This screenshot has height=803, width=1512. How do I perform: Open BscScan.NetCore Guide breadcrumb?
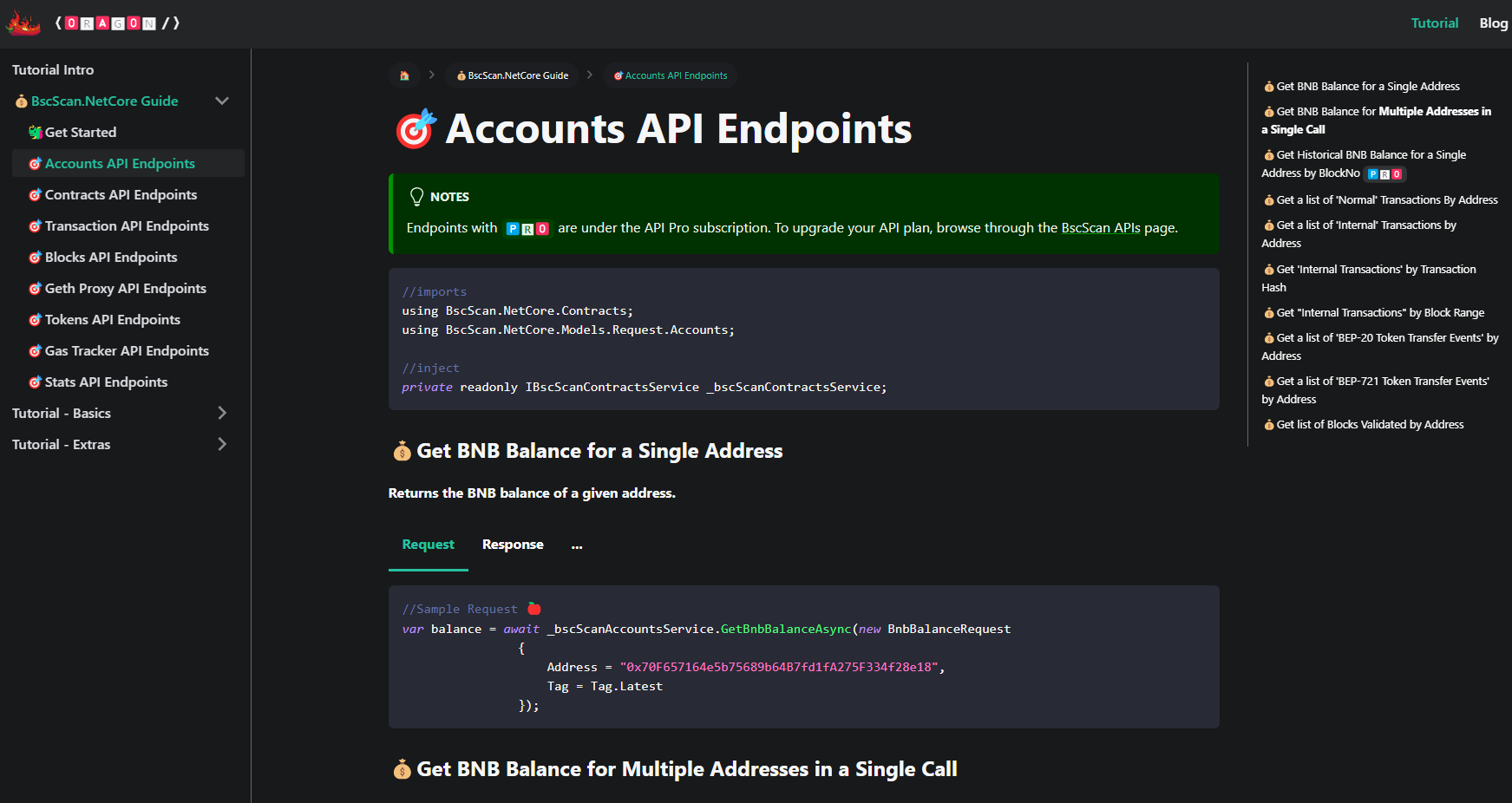pyautogui.click(x=512, y=75)
